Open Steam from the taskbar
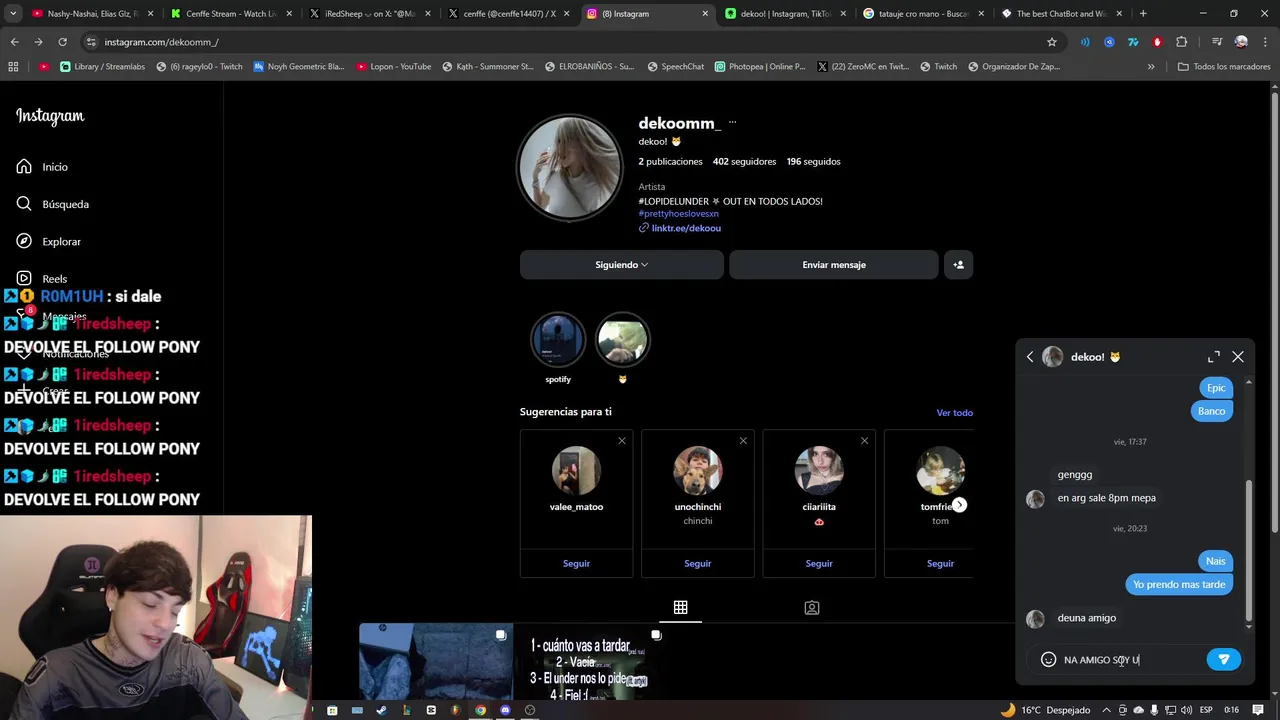The image size is (1280, 720). tap(381, 710)
